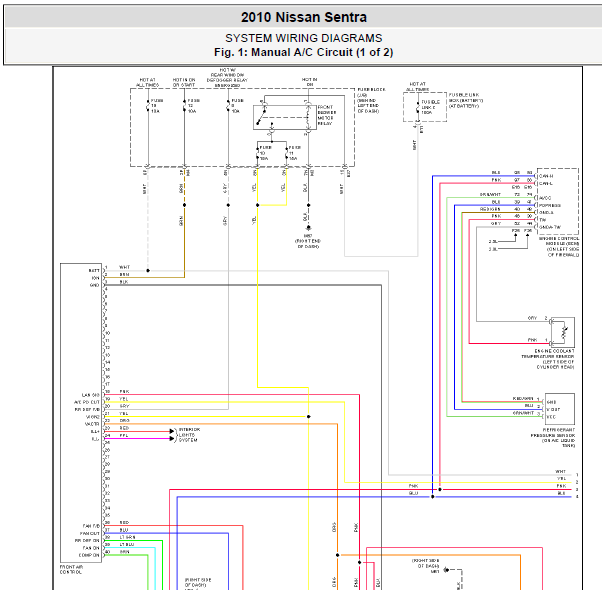
Task: Click the 'FUSIBLE LINK BOX (BATTERY)' label
Action: tap(466, 98)
